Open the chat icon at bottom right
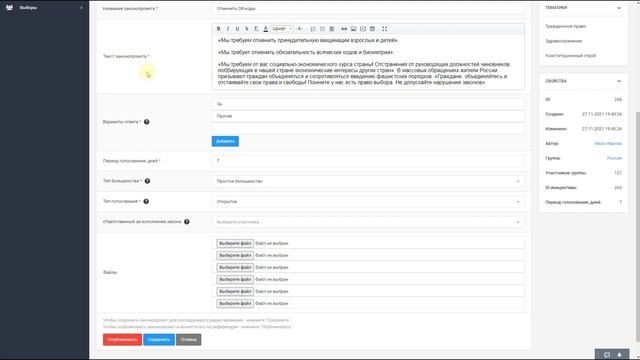This screenshot has width=640, height=360. pos(607,355)
